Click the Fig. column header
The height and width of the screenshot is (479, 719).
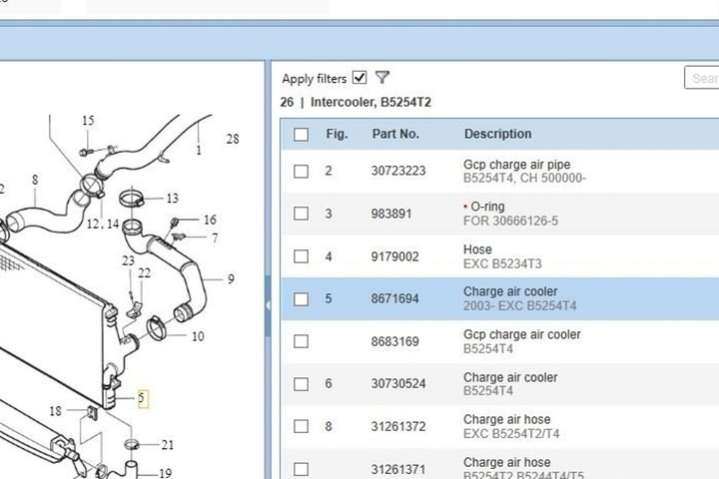(x=336, y=134)
